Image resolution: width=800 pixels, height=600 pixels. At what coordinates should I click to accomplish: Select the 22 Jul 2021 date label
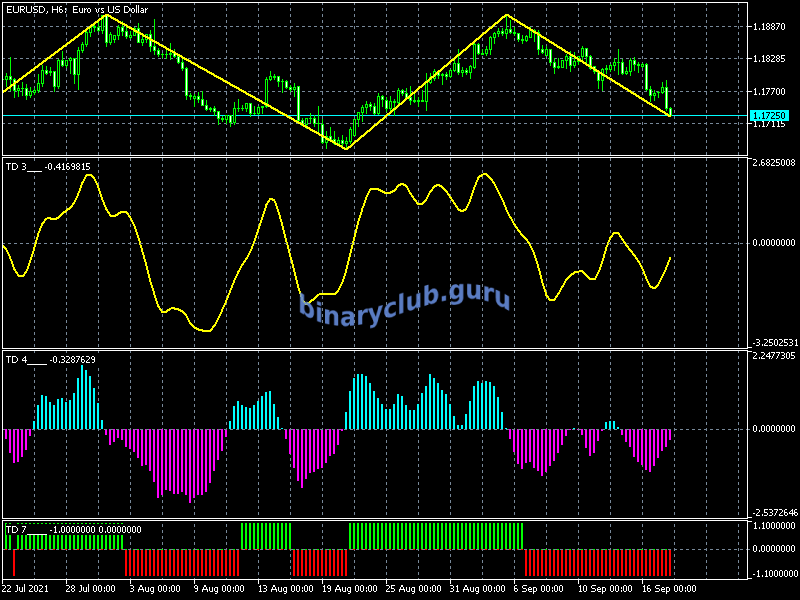click(25, 588)
